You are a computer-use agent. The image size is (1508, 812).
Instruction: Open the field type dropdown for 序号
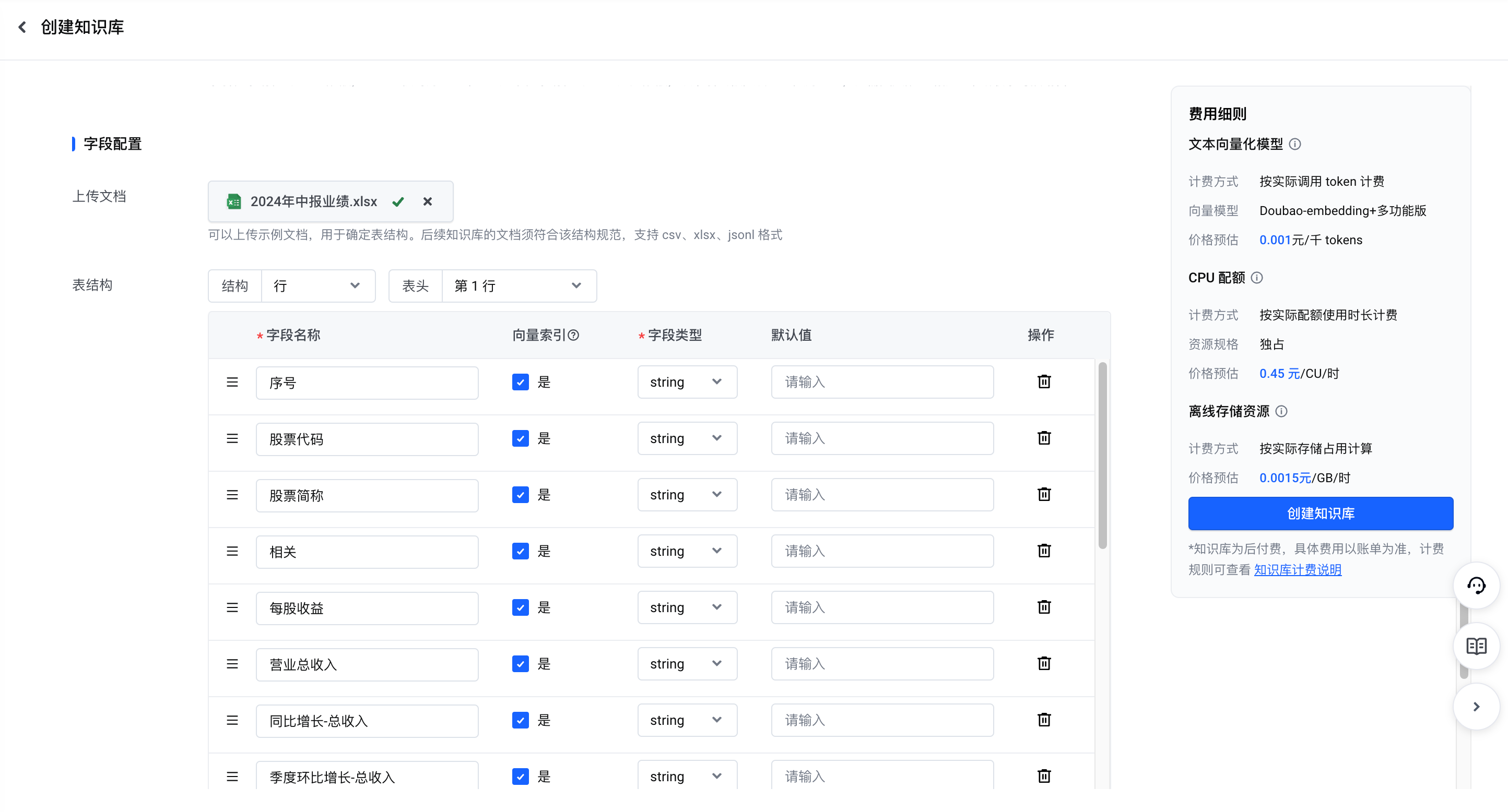tap(687, 382)
